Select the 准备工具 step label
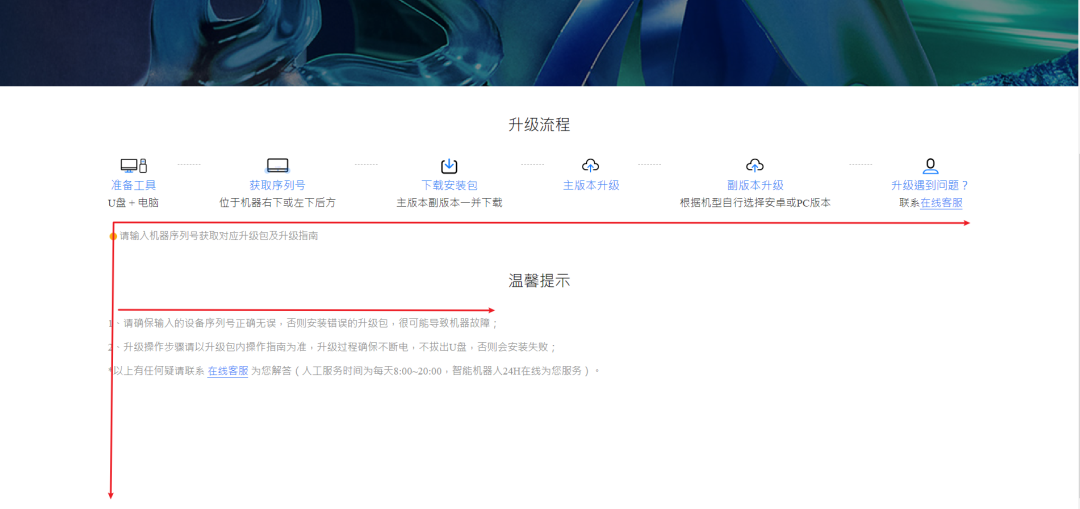This screenshot has height=509, width=1080. tap(134, 185)
